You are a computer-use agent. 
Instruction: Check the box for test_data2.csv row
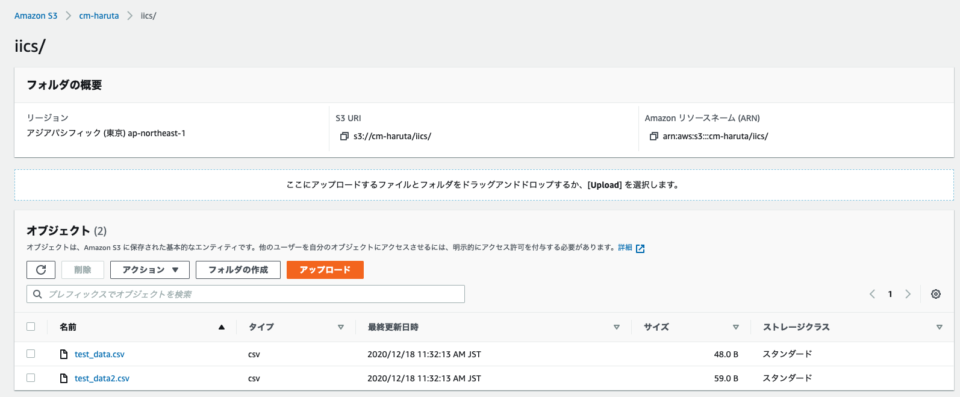tap(31, 378)
